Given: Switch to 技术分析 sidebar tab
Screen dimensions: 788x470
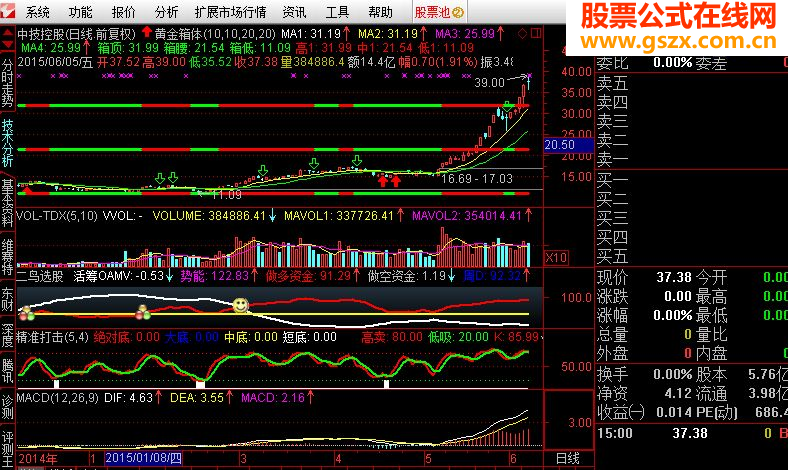Looking at the screenshot, I should [x=8, y=143].
